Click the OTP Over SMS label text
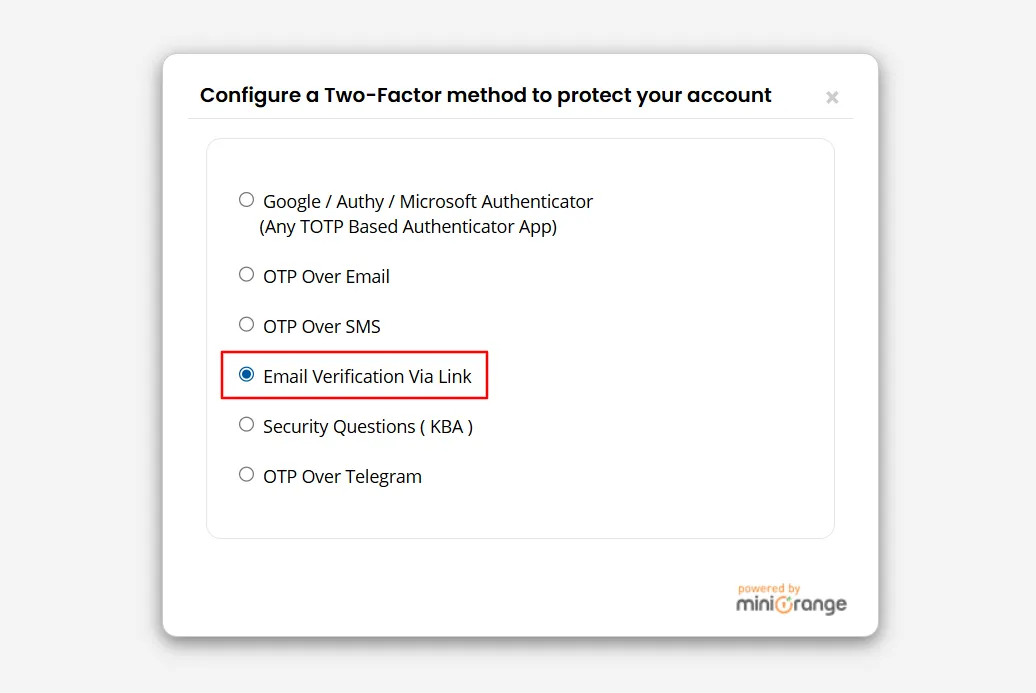Viewport: 1036px width, 693px height. coord(322,326)
